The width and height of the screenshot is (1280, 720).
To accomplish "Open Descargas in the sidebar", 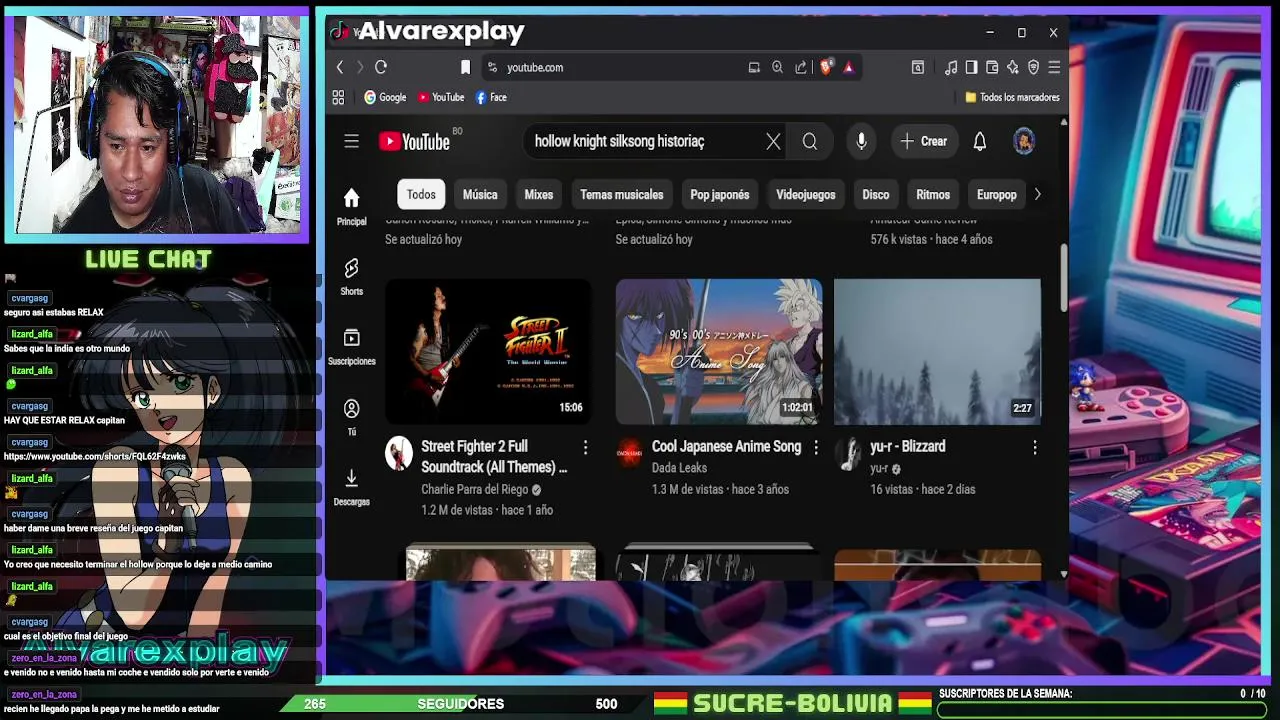I will pos(351,487).
